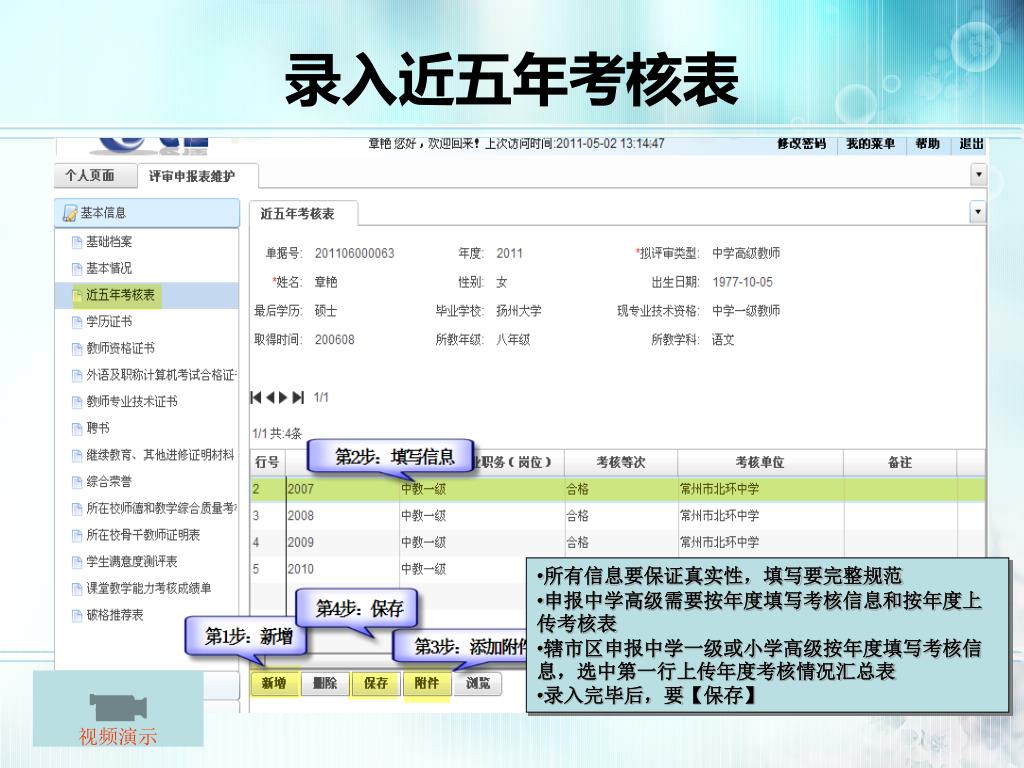Image resolution: width=1024 pixels, height=768 pixels.
Task: Click document icon beside 学生满意度测评表
Action: point(77,562)
